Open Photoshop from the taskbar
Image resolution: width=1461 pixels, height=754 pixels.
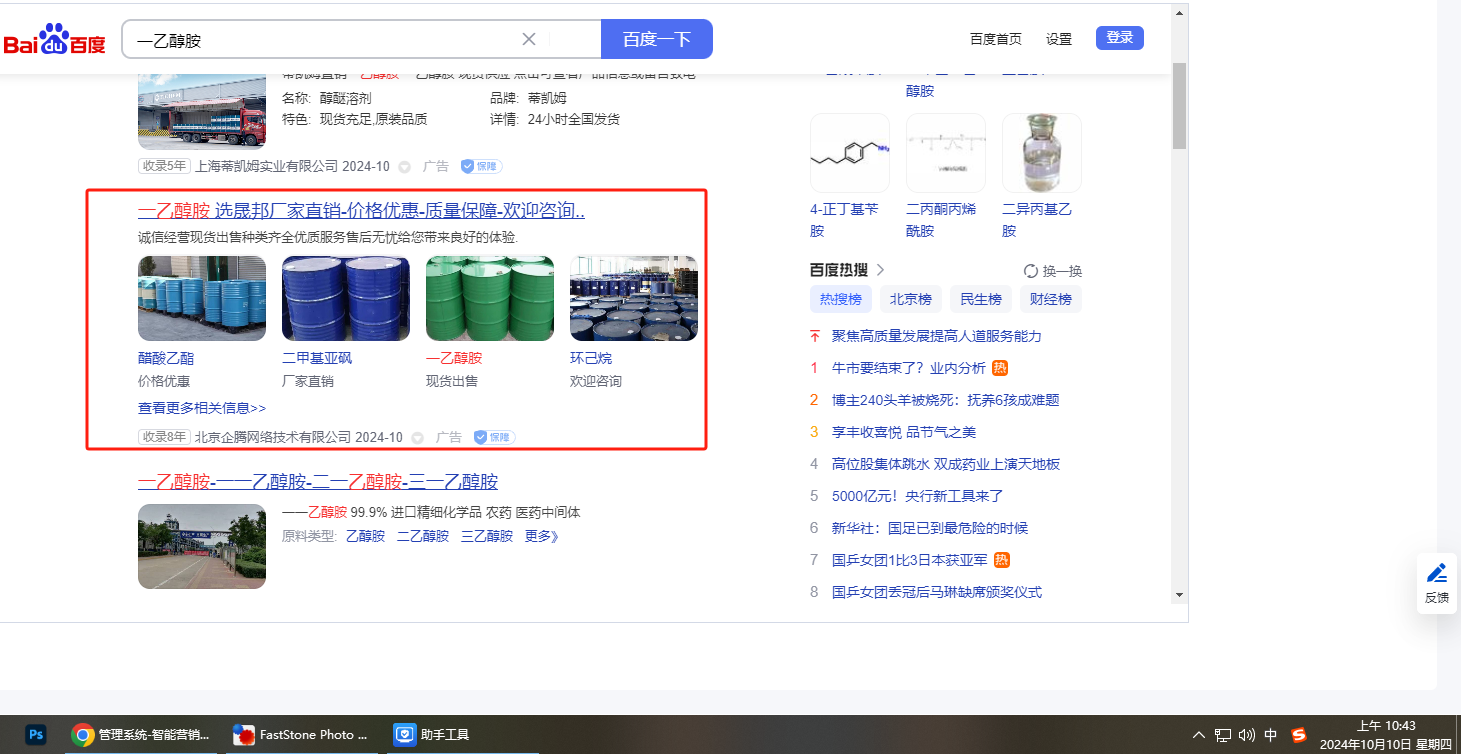(x=36, y=735)
